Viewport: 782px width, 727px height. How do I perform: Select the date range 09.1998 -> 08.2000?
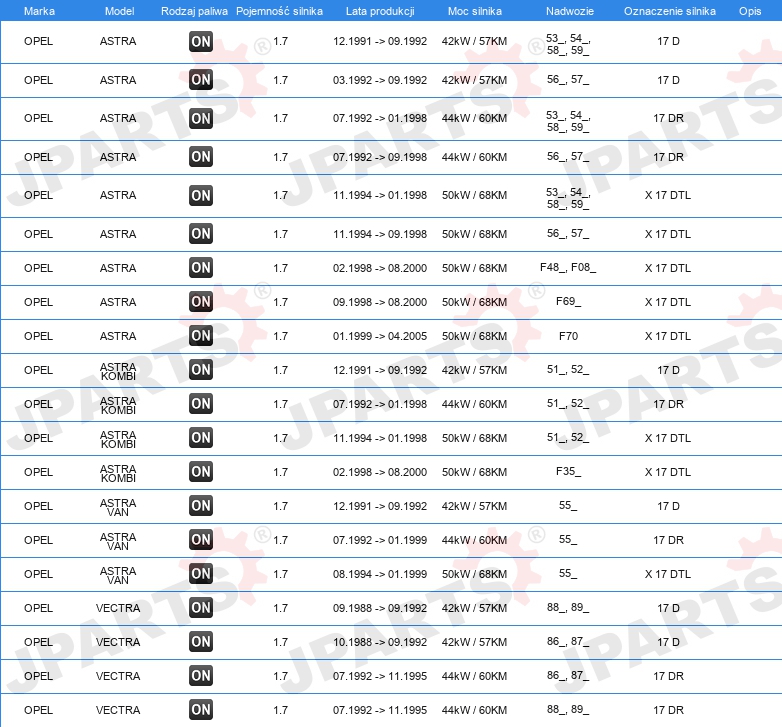[x=380, y=302]
